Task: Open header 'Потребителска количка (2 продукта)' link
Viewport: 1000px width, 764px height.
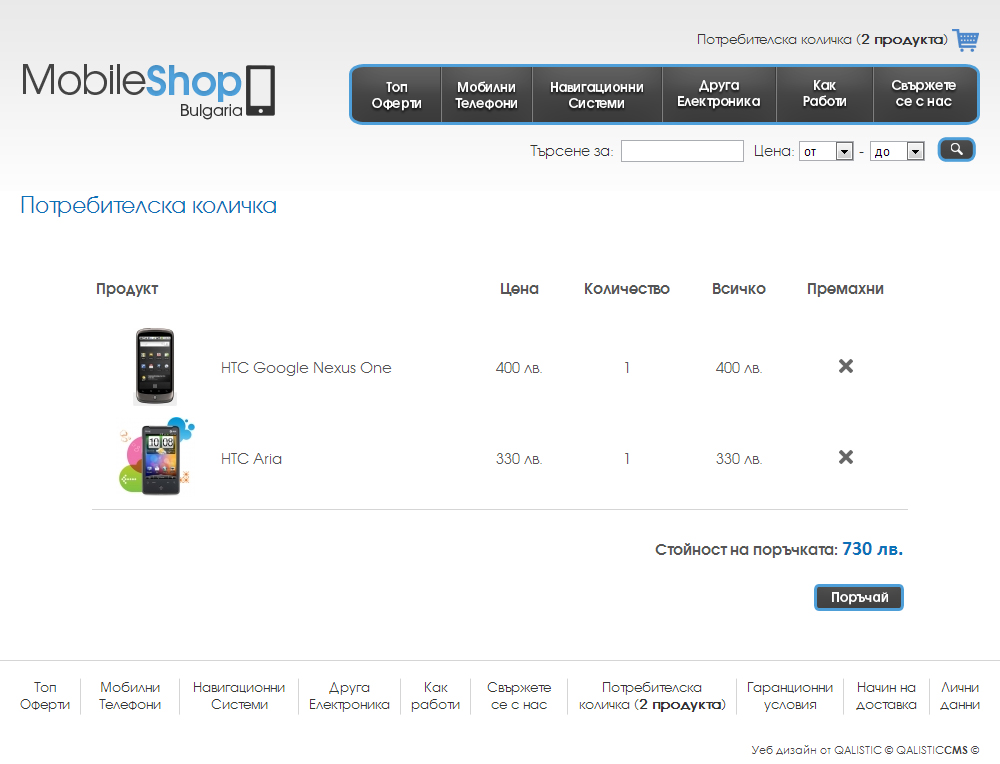Action: tap(822, 40)
